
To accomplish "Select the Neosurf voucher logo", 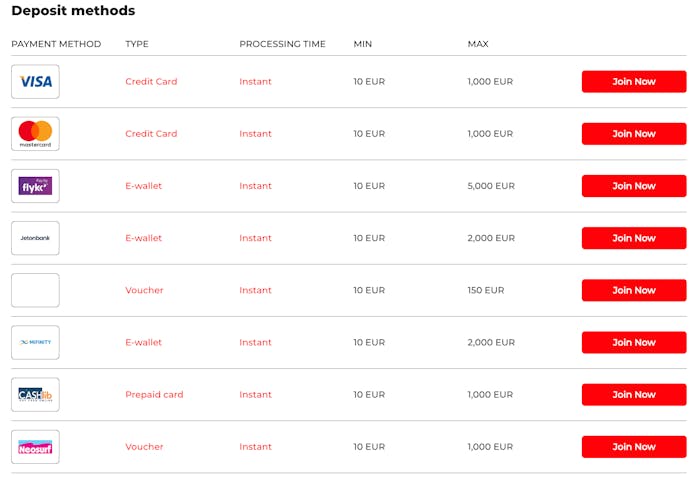I will [35, 447].
